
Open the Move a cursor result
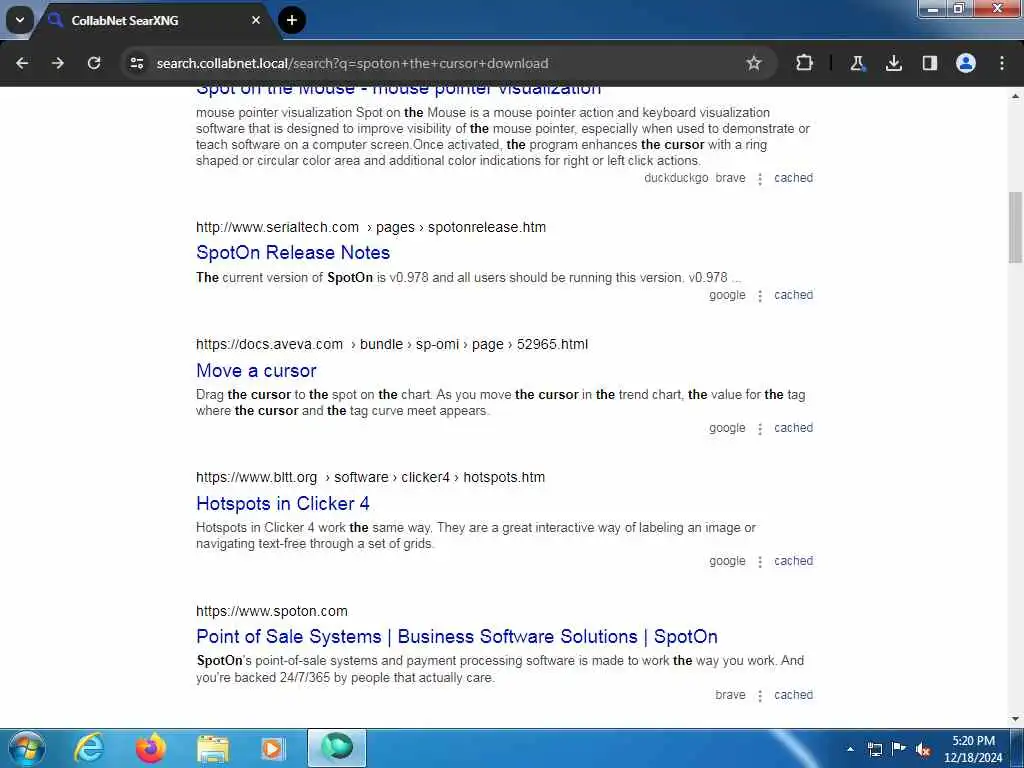pyautogui.click(x=256, y=371)
